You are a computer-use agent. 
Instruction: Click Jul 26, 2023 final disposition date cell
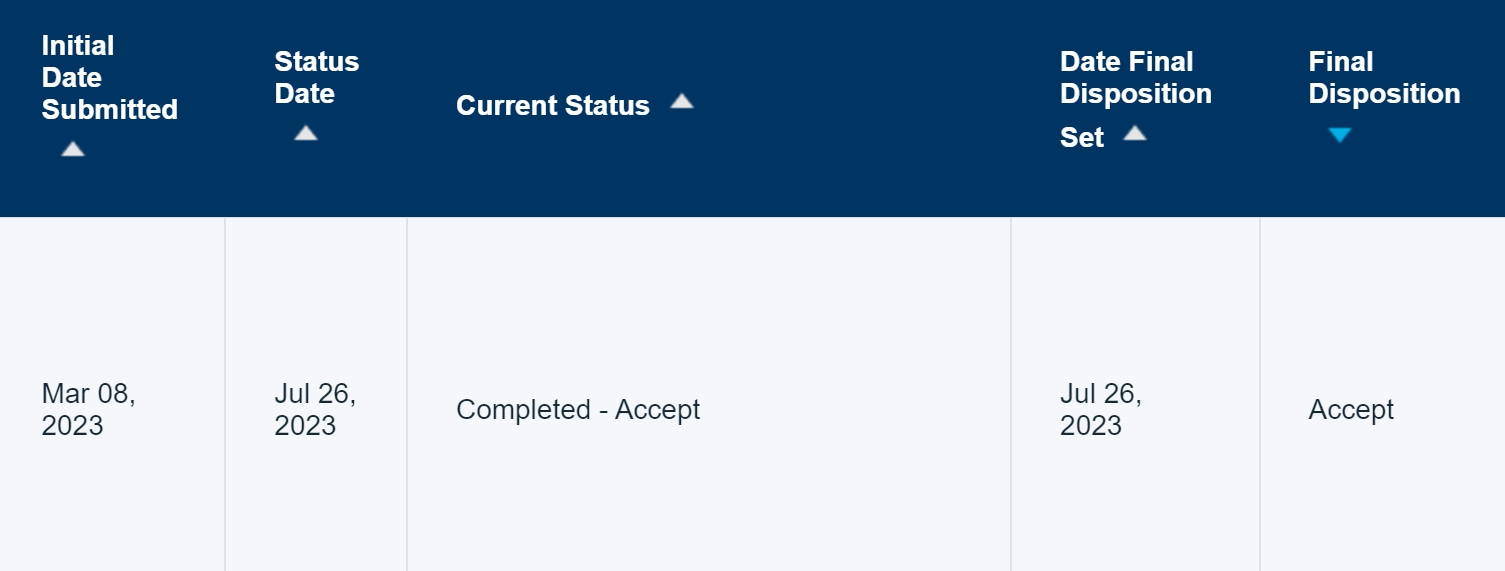coord(1101,410)
